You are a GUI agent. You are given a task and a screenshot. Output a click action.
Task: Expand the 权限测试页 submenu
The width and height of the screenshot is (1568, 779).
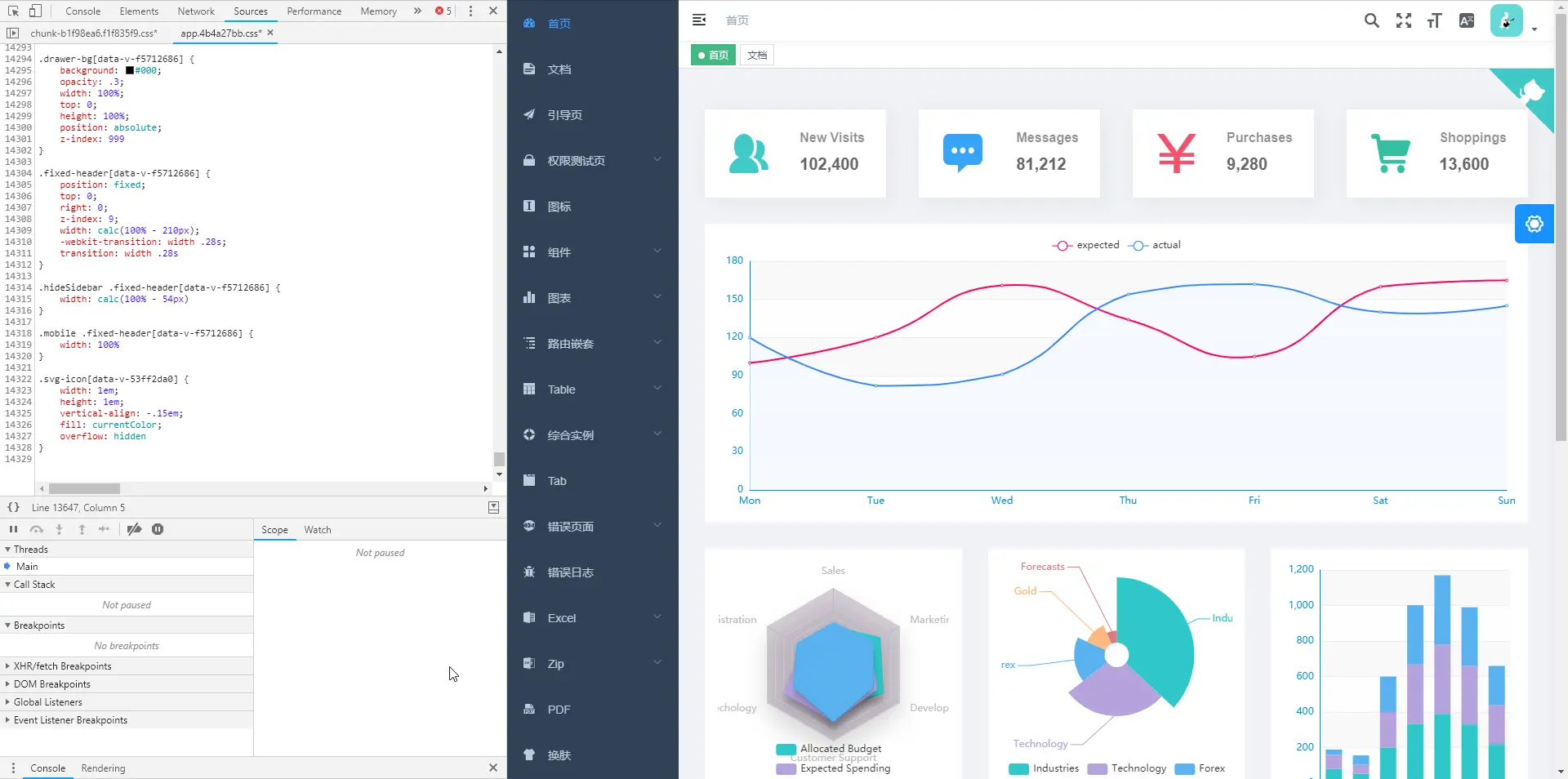click(593, 161)
